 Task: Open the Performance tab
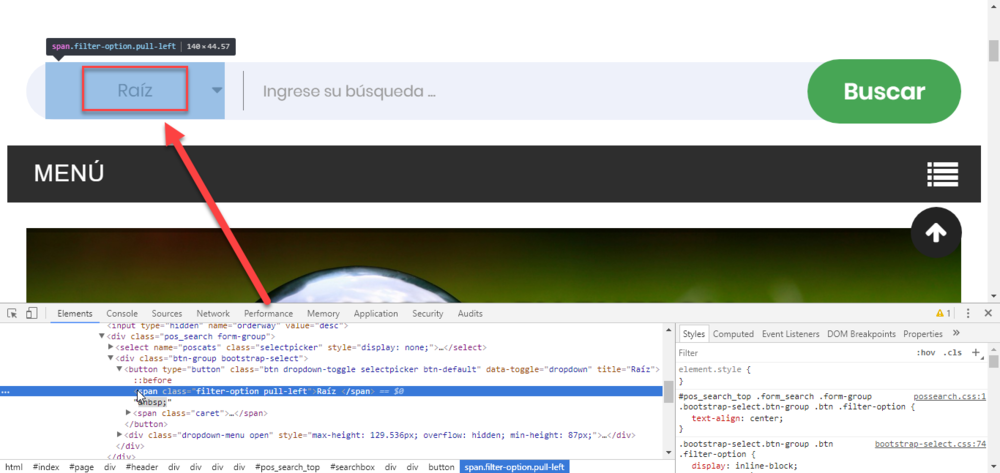coord(268,314)
